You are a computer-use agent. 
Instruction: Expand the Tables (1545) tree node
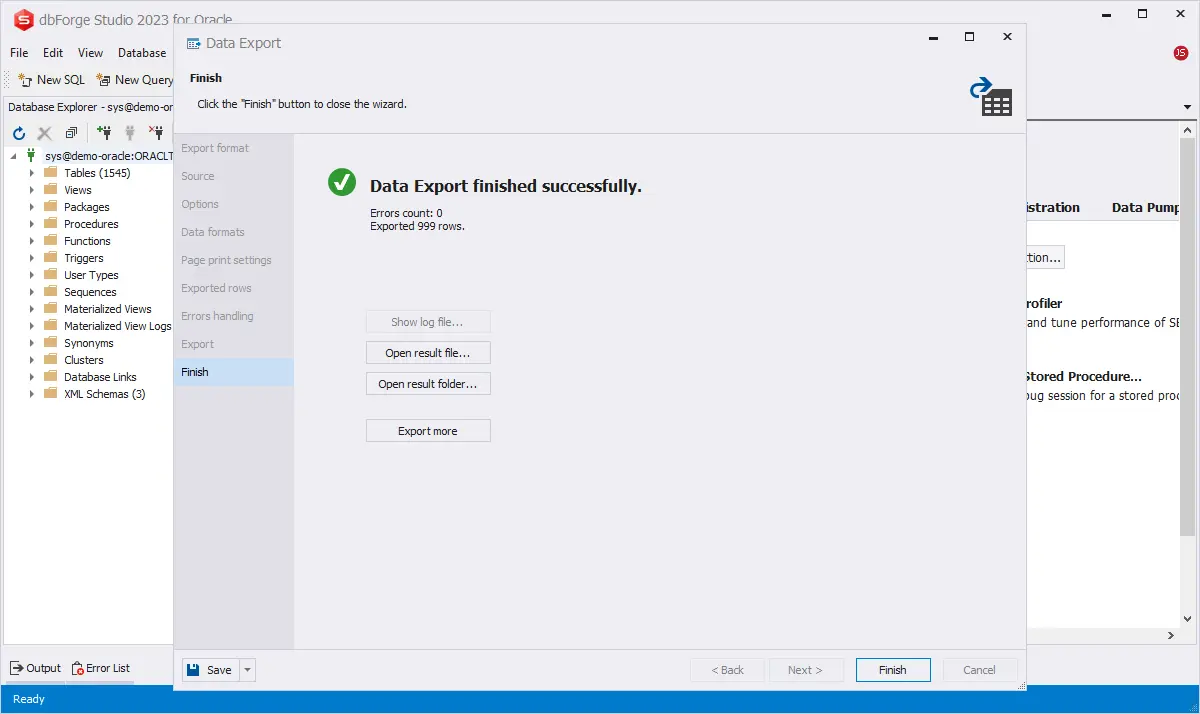click(x=31, y=173)
